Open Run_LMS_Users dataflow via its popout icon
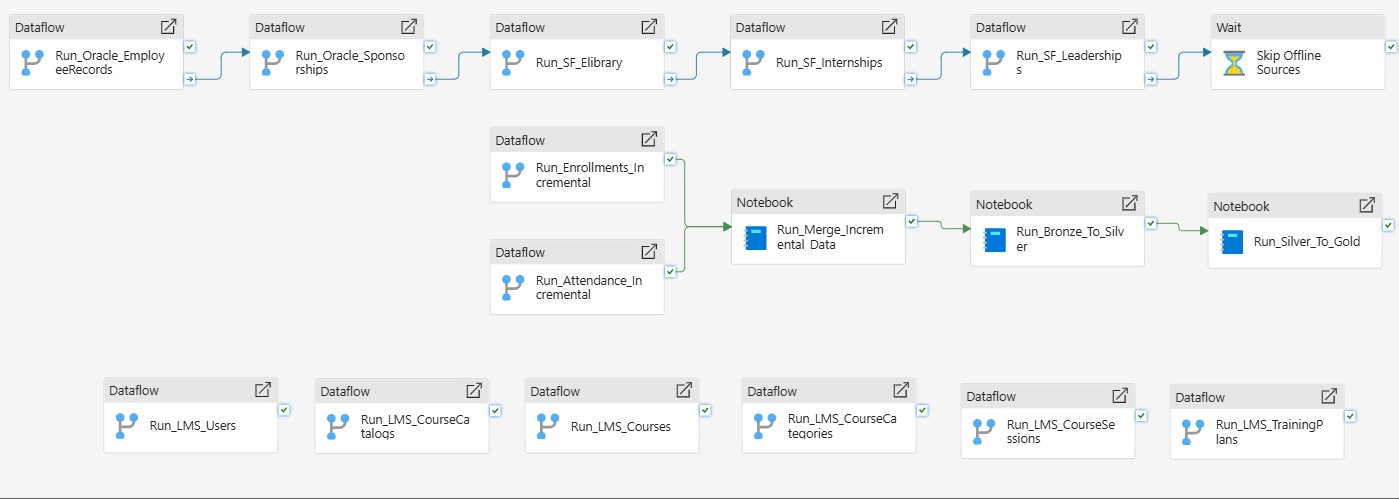Screen dimensions: 1399x499 (x=262, y=389)
